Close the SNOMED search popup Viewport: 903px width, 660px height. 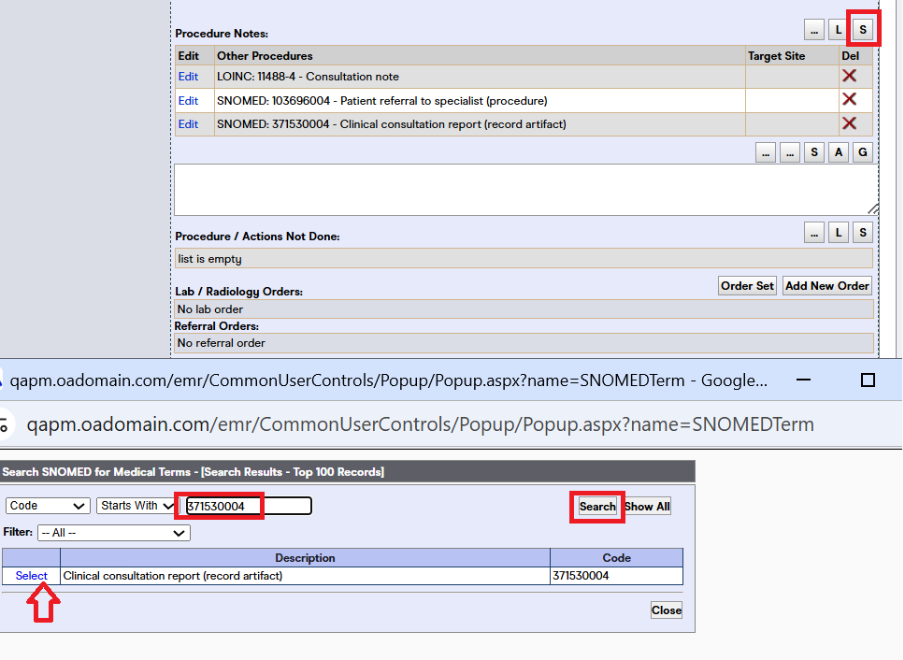pyautogui.click(x=665, y=609)
